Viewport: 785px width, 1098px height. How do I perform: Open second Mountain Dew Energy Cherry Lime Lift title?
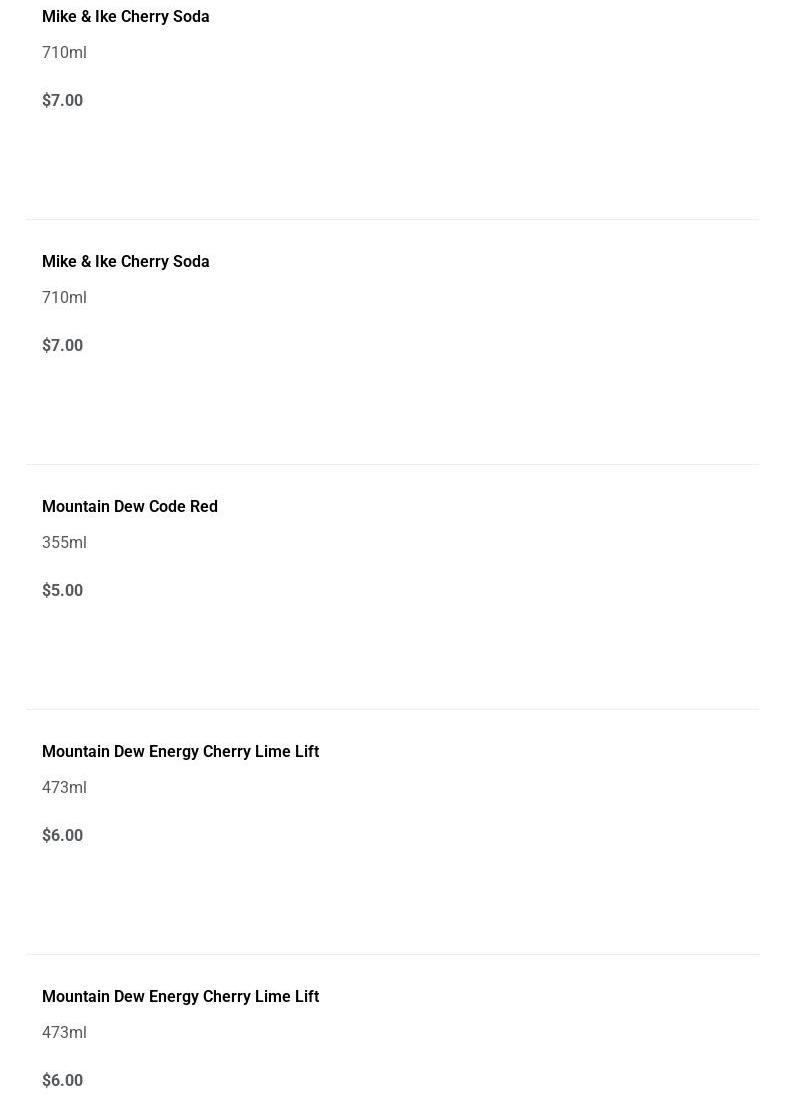180,997
